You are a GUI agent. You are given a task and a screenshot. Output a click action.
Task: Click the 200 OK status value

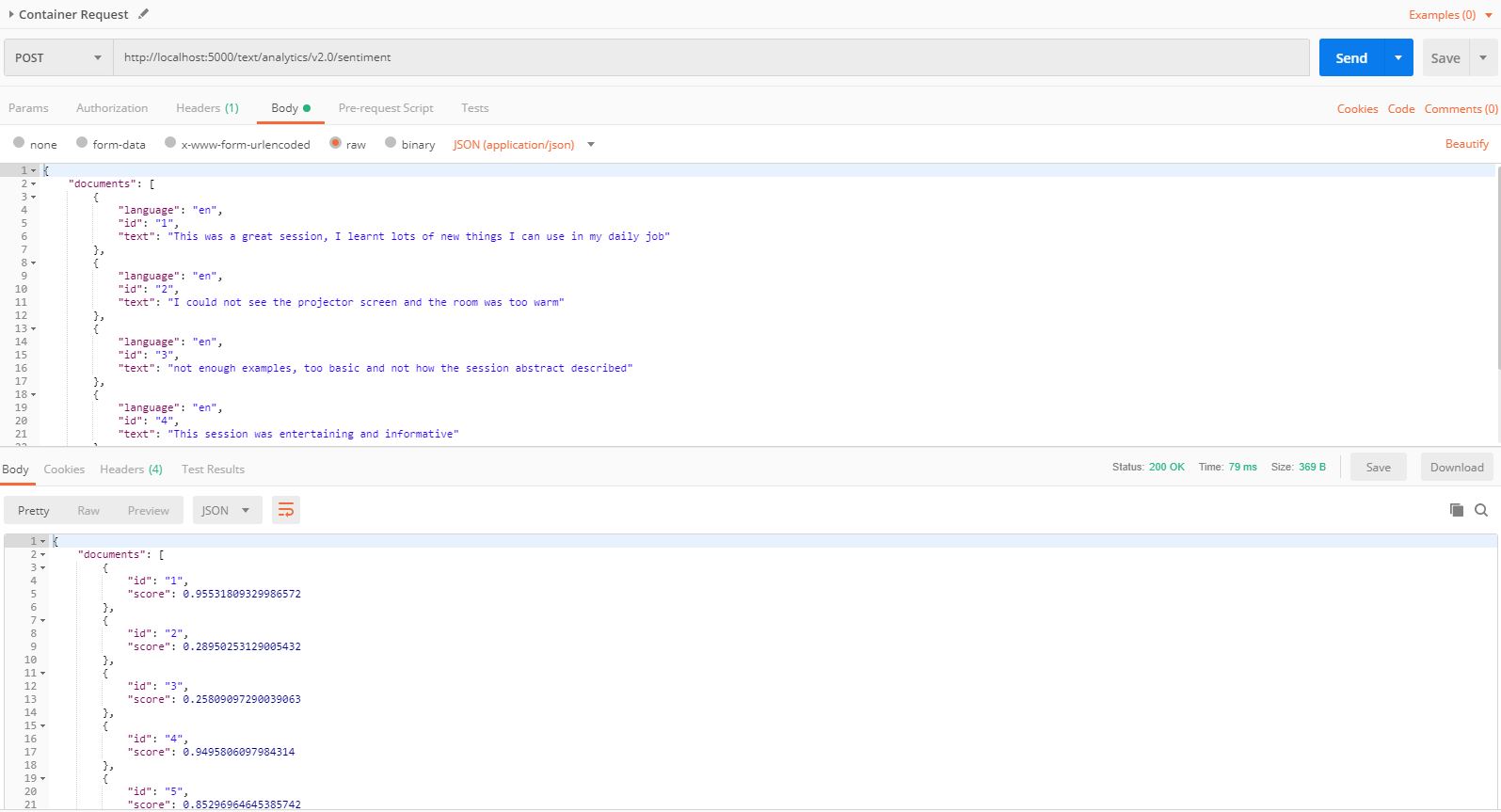pyautogui.click(x=1167, y=468)
